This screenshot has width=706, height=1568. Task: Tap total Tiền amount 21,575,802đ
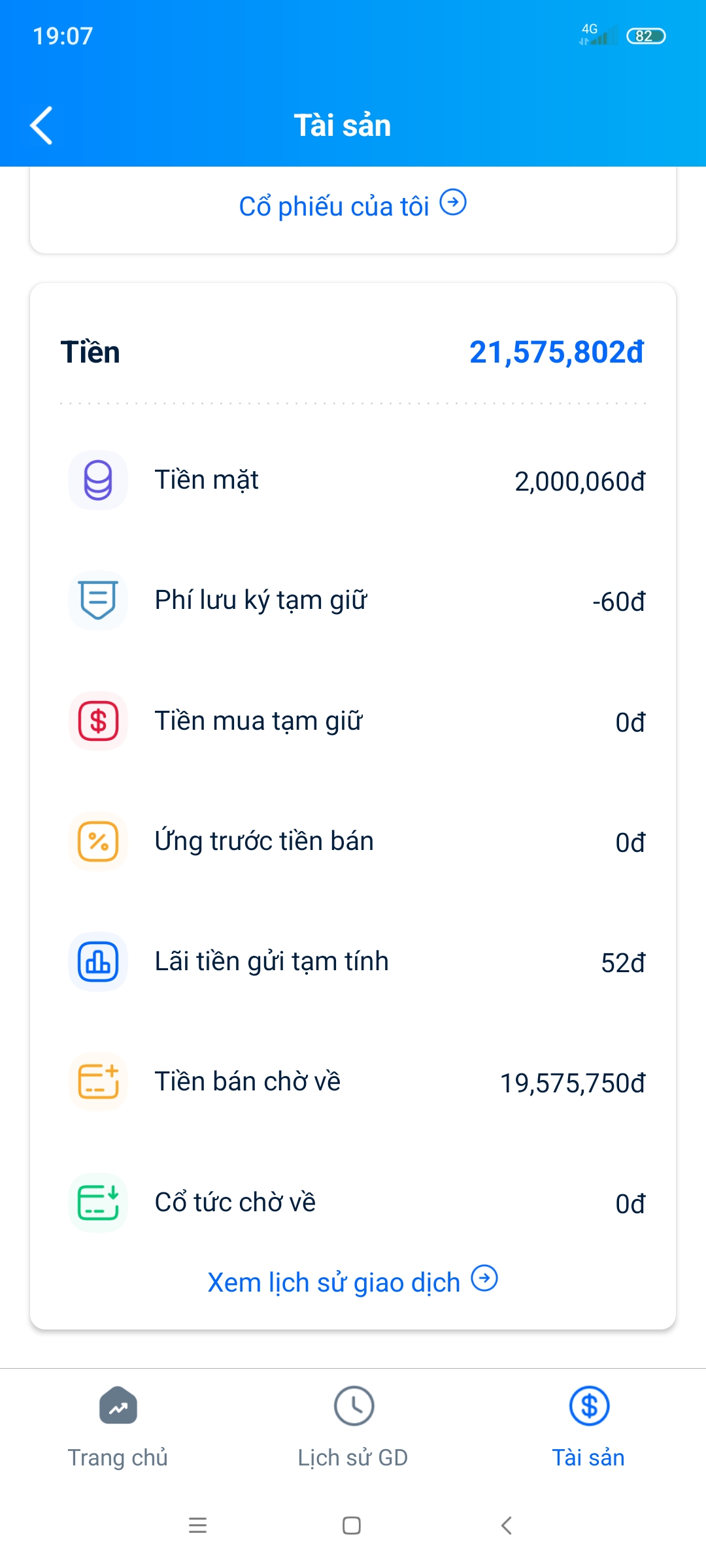556,352
